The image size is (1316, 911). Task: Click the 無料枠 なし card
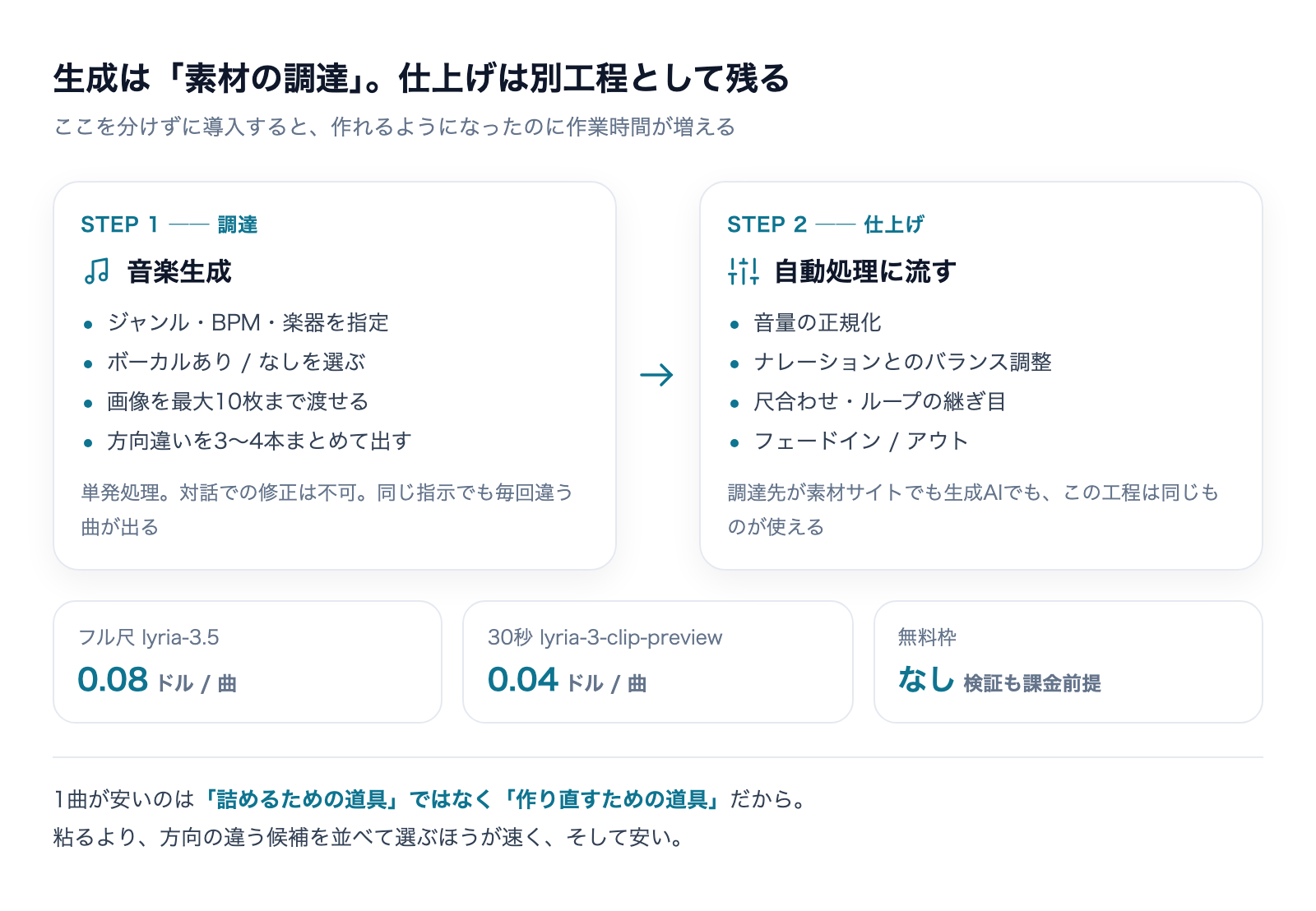[1068, 662]
